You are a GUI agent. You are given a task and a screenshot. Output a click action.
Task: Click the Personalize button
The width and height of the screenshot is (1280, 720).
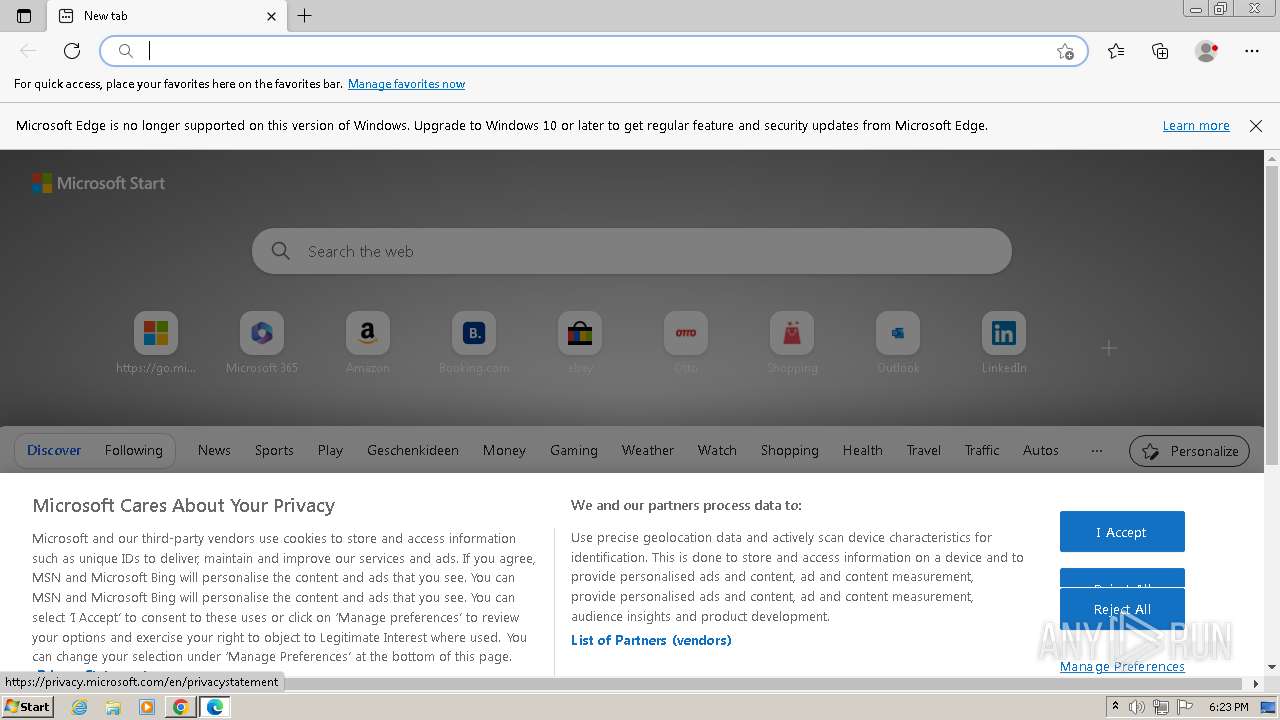(1190, 451)
